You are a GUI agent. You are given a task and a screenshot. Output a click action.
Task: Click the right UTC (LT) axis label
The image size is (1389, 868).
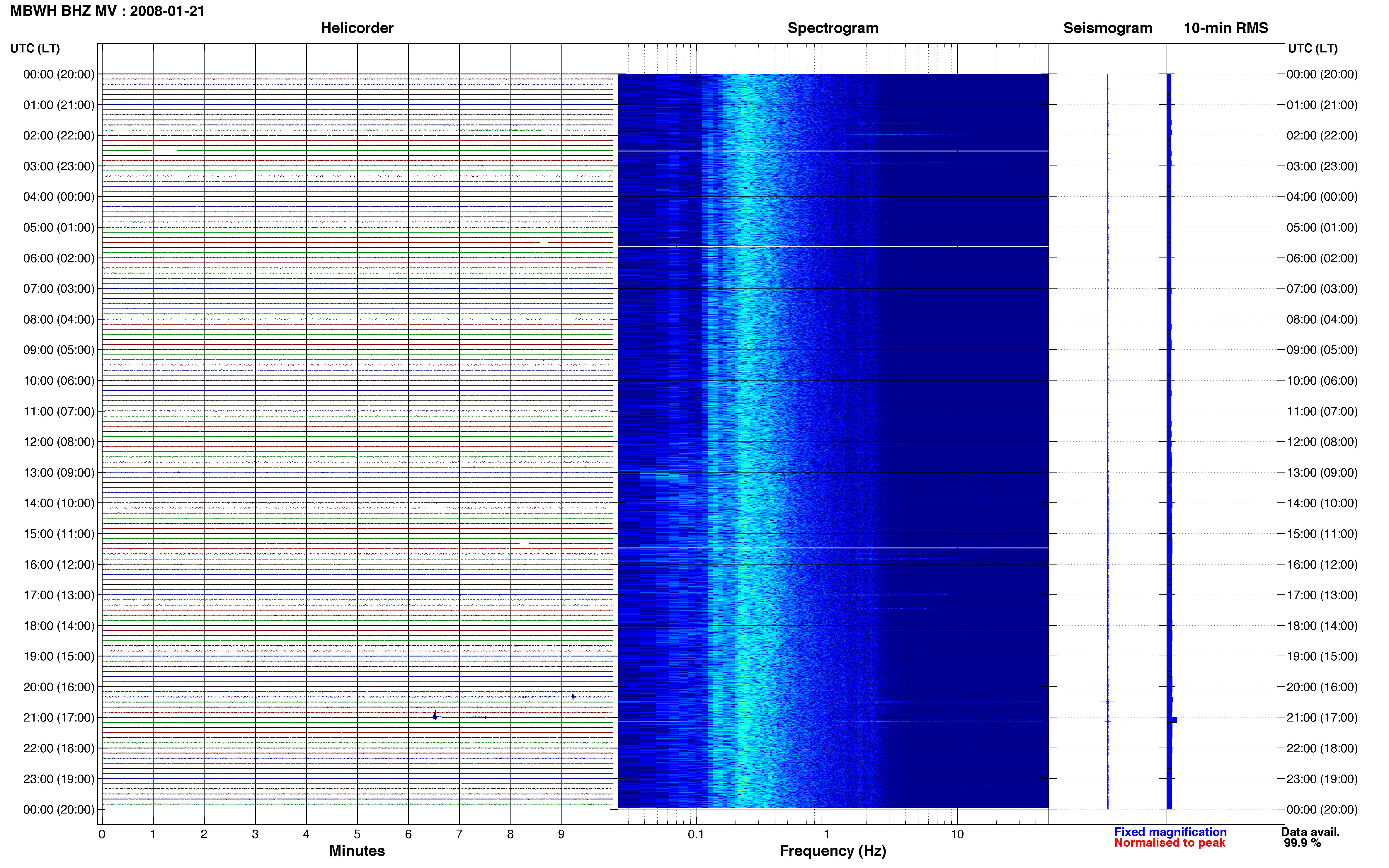coord(1313,48)
